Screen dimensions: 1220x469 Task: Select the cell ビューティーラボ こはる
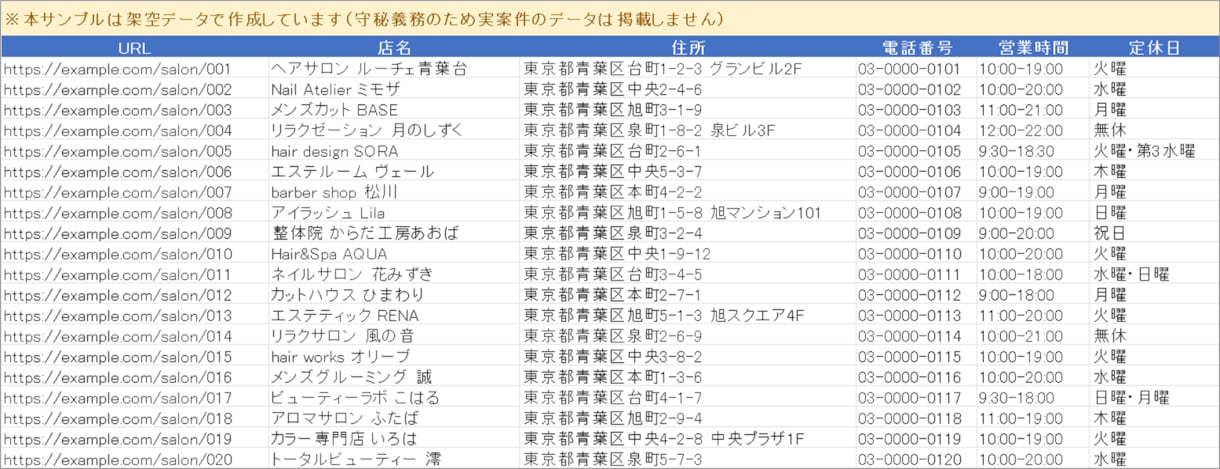(394, 397)
